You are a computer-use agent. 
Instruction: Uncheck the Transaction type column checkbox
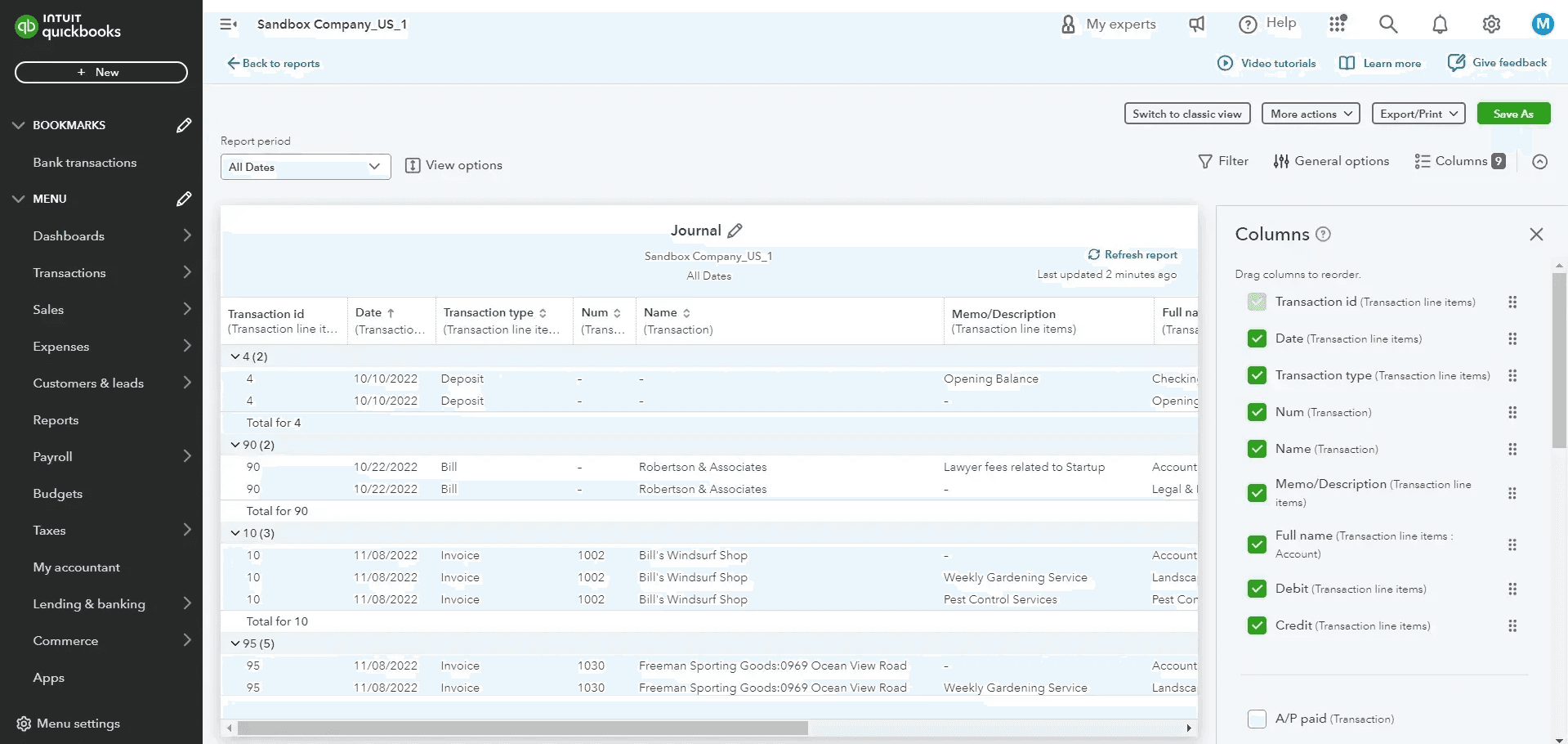(1257, 375)
